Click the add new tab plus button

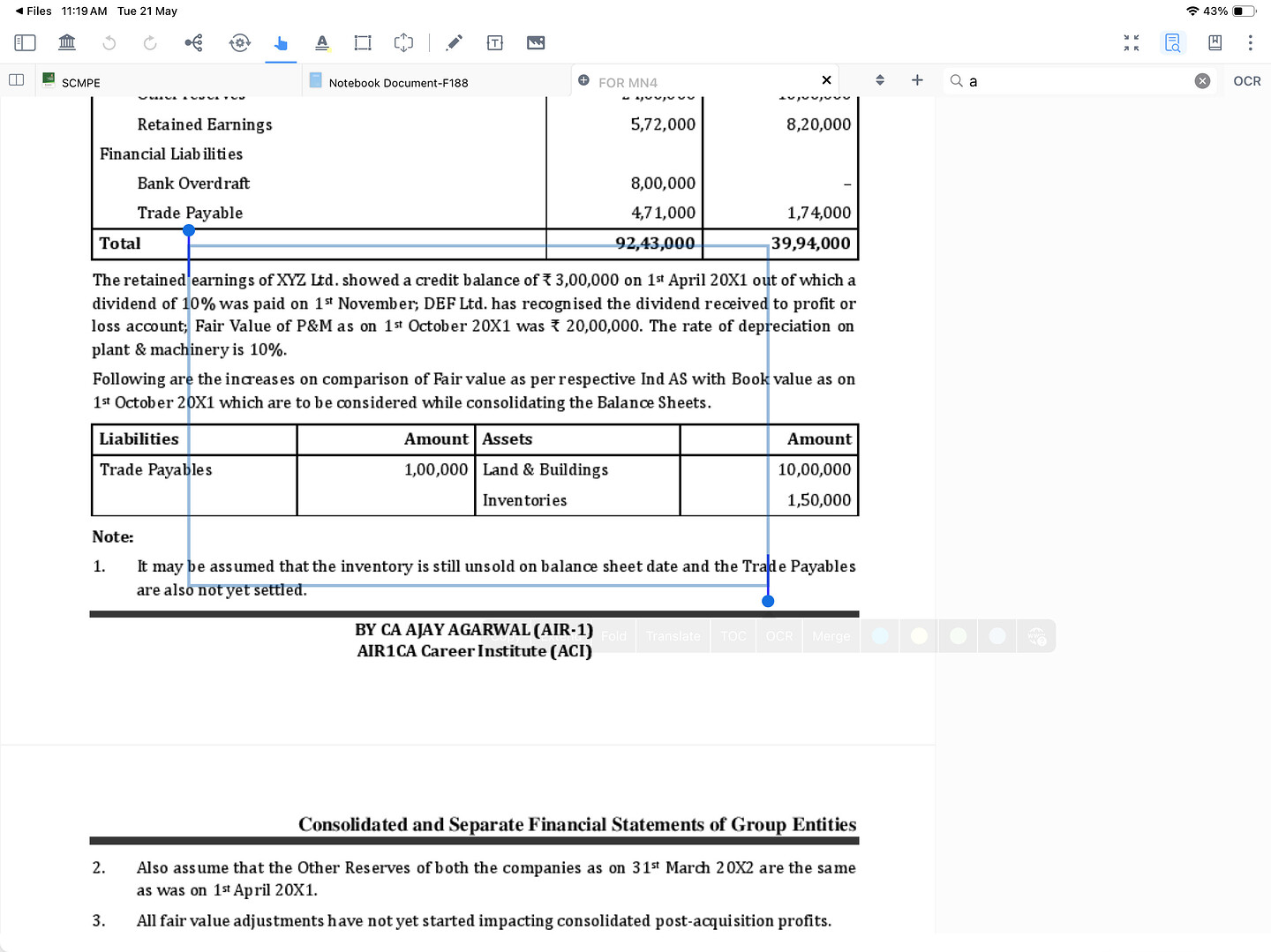[917, 80]
